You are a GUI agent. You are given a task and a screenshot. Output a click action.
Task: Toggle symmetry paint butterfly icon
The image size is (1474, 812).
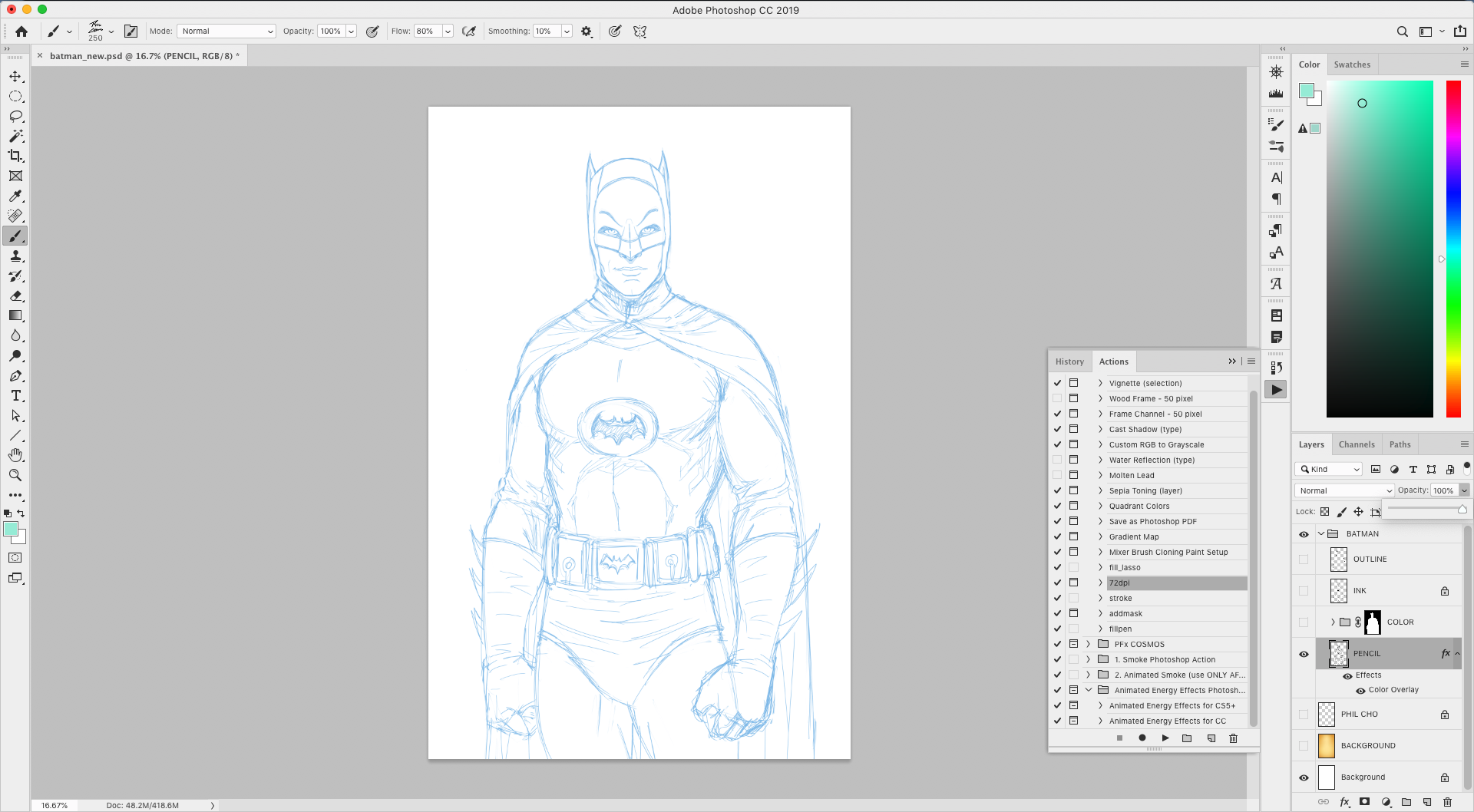tap(640, 31)
